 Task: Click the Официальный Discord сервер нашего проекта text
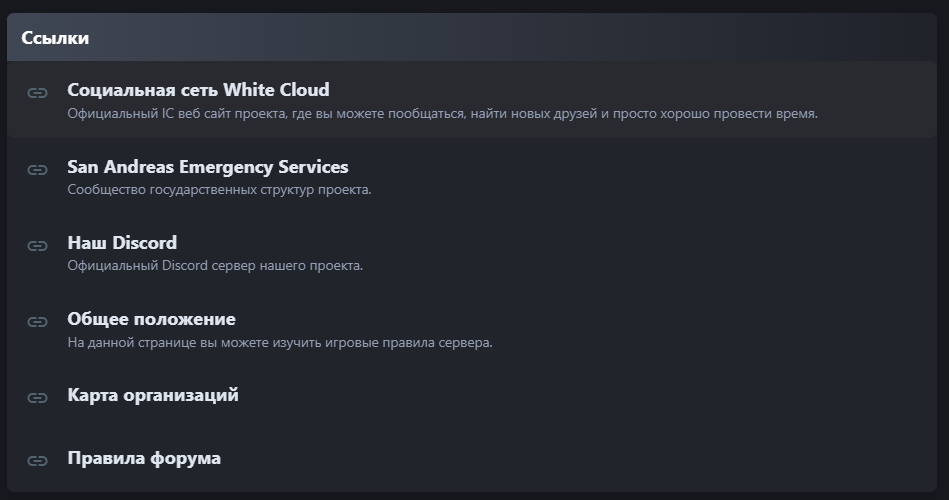(215, 265)
